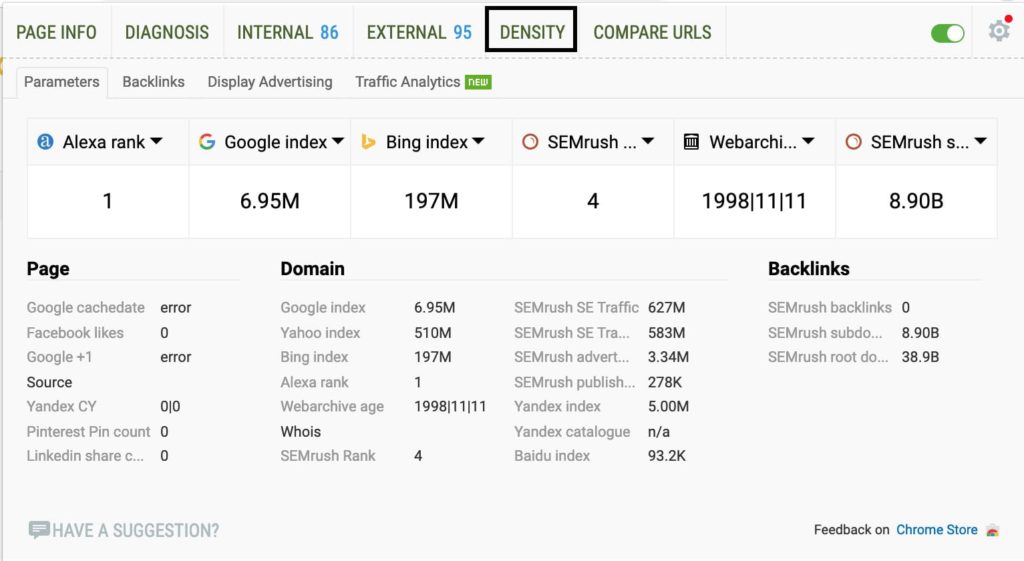Click the 583M SEMrush SE Tra... value
Viewport: 1024px width, 561px height.
(x=666, y=332)
